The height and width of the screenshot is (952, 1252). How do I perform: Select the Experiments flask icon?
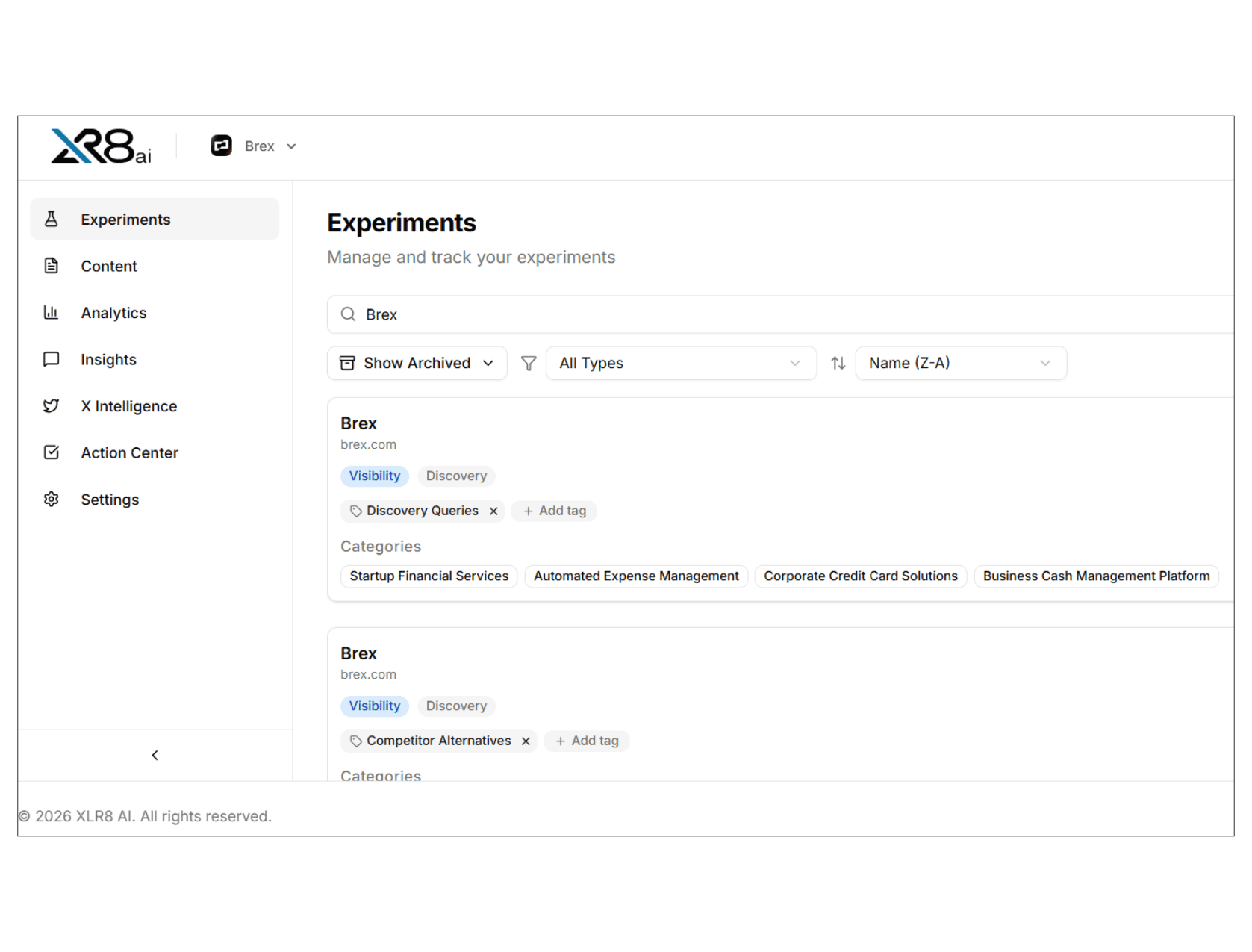[x=51, y=219]
